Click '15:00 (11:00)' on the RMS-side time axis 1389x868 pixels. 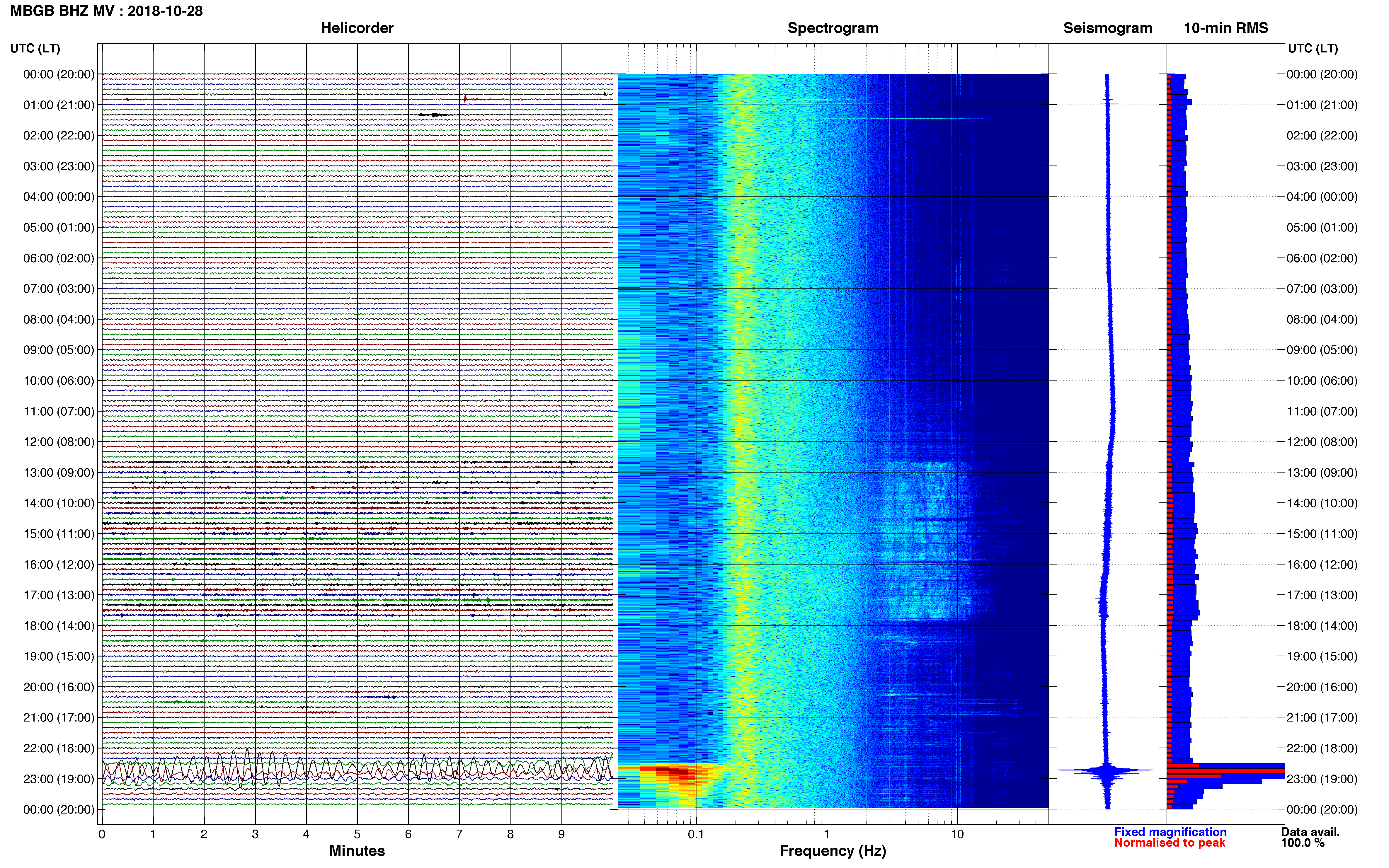1322,533
